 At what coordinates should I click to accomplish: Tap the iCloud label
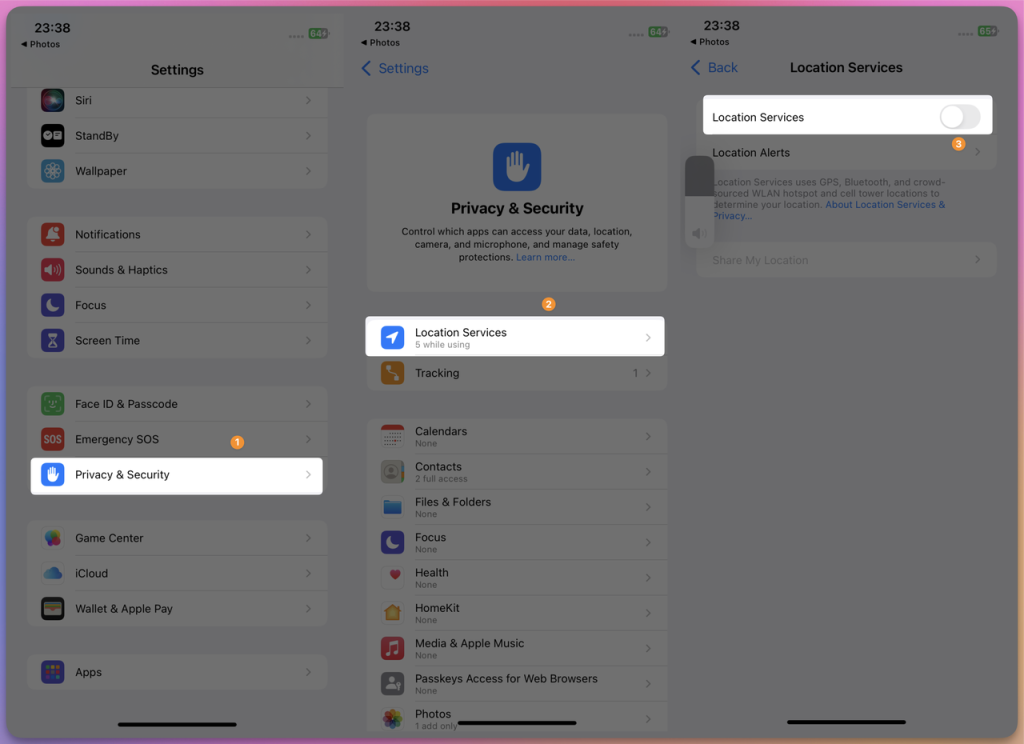[91, 574]
